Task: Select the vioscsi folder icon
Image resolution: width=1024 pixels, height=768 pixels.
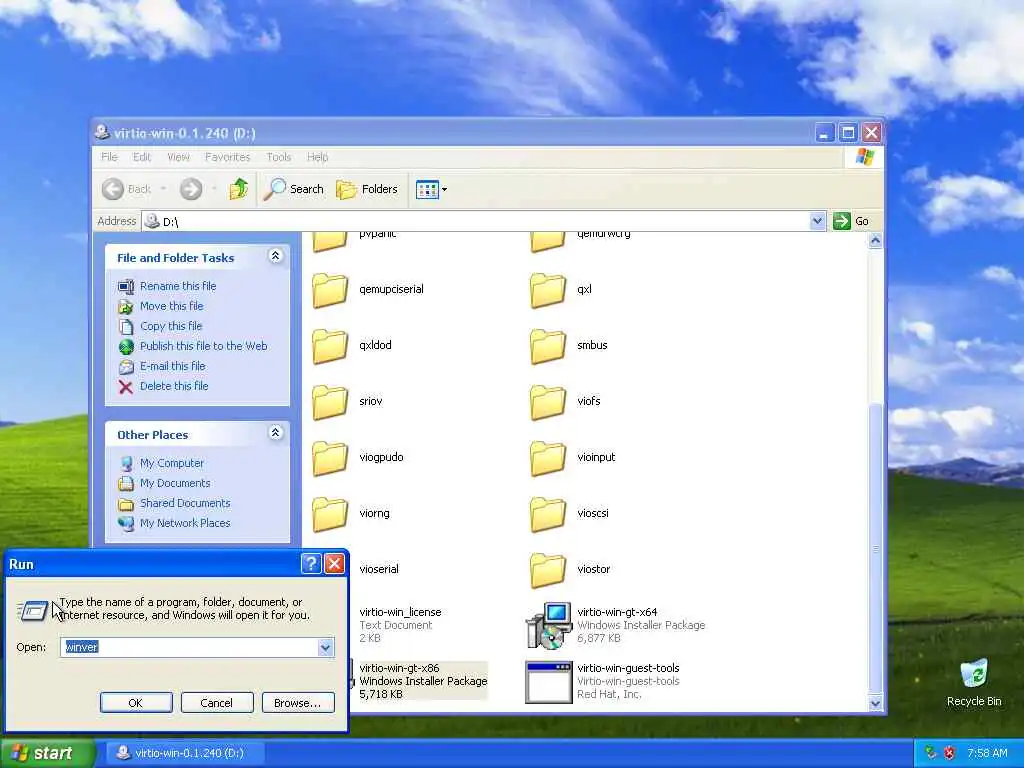Action: point(547,514)
